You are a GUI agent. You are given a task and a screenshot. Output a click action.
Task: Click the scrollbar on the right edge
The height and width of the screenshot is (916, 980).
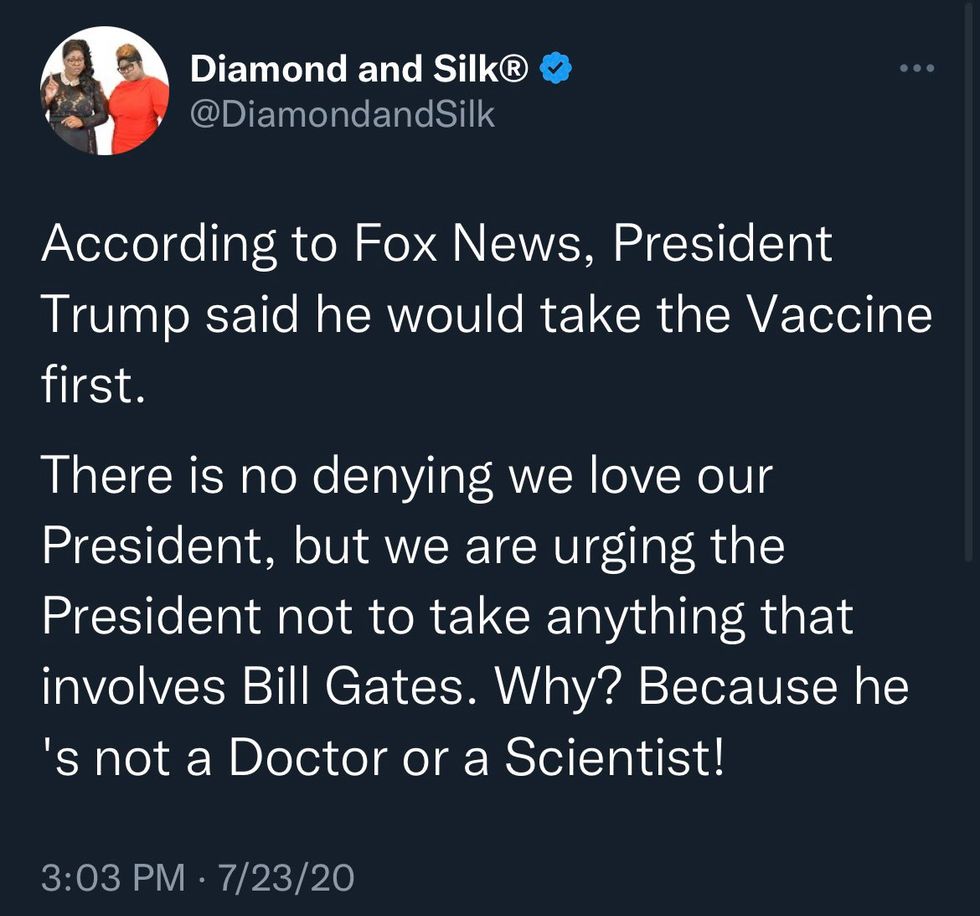[x=968, y=281]
